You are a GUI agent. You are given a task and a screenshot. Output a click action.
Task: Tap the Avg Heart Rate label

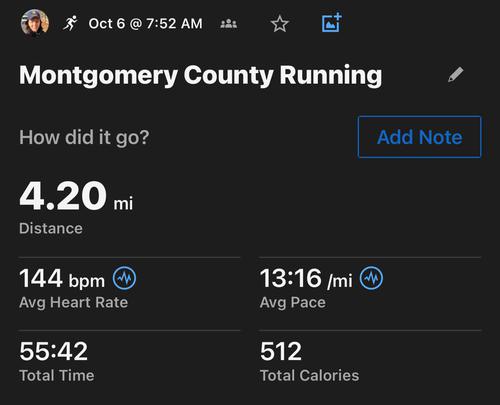point(74,303)
